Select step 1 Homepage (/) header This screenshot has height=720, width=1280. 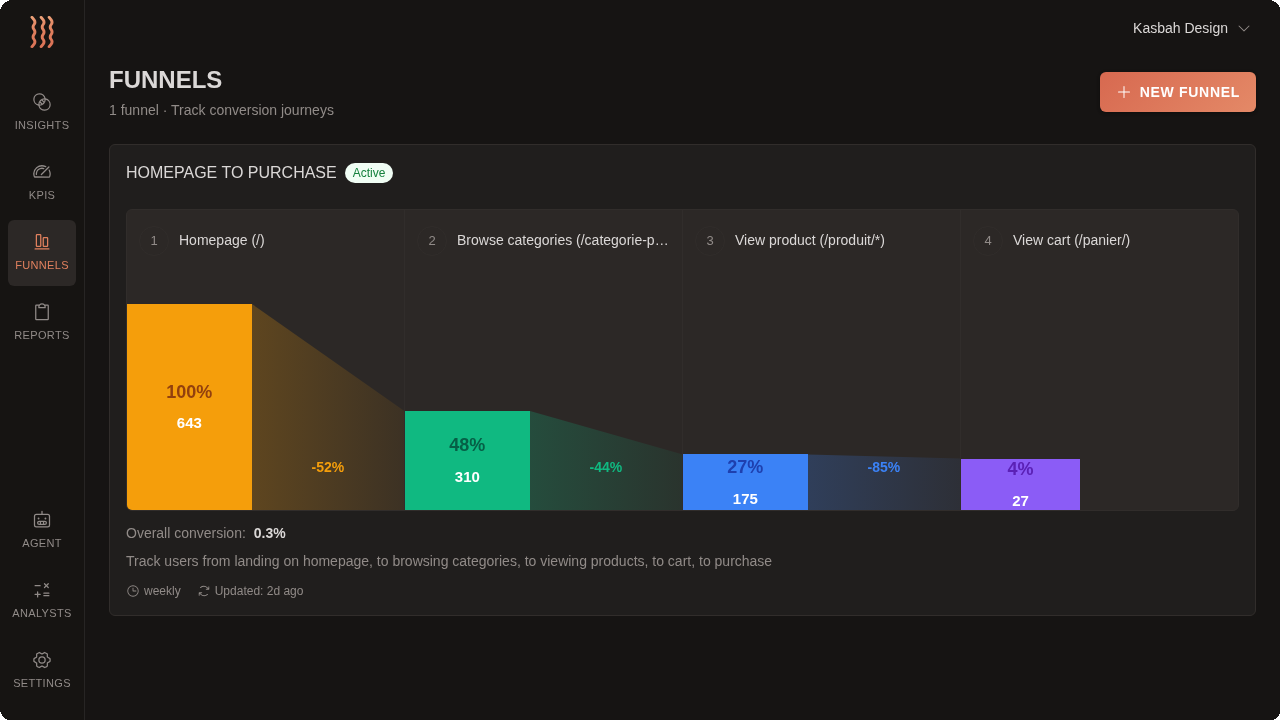[265, 240]
